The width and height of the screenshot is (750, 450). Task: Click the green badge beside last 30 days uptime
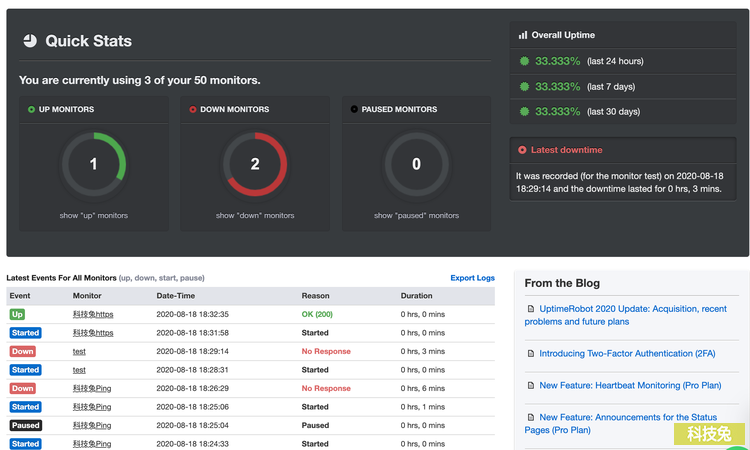[x=524, y=111]
